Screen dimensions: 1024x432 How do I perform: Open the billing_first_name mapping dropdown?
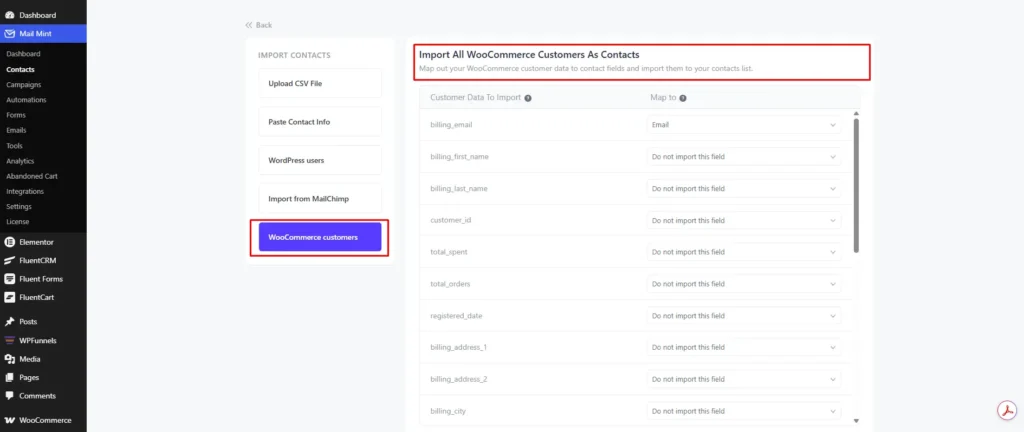tap(744, 157)
